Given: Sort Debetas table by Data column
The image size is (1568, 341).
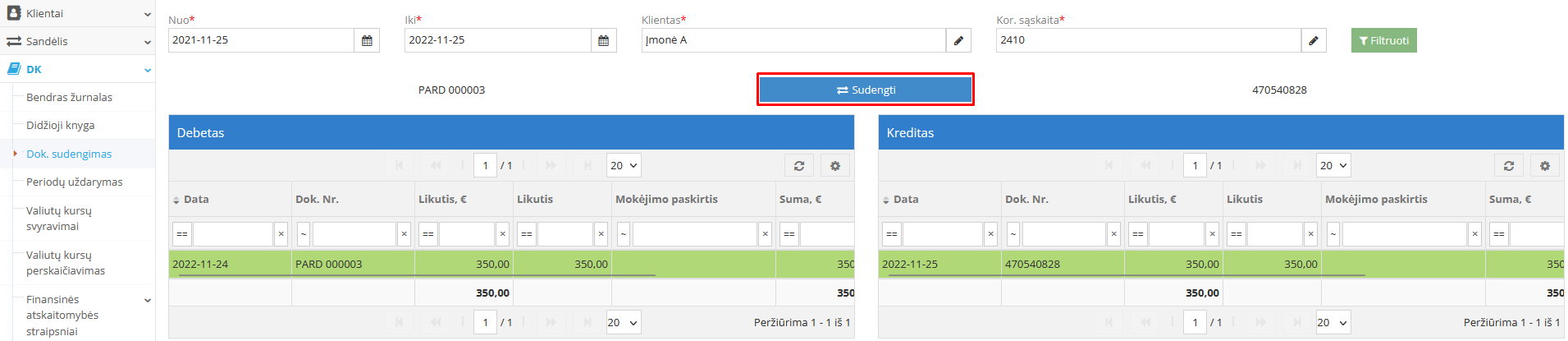Looking at the screenshot, I should tap(195, 199).
